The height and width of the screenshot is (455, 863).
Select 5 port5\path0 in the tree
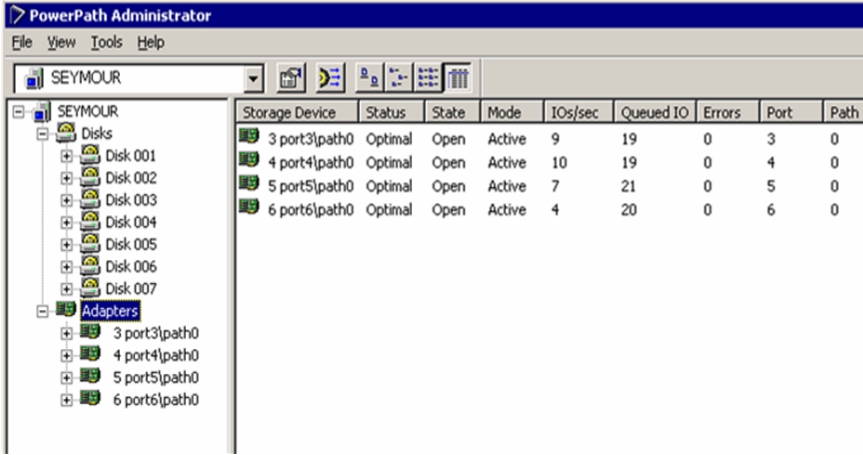pyautogui.click(x=156, y=377)
